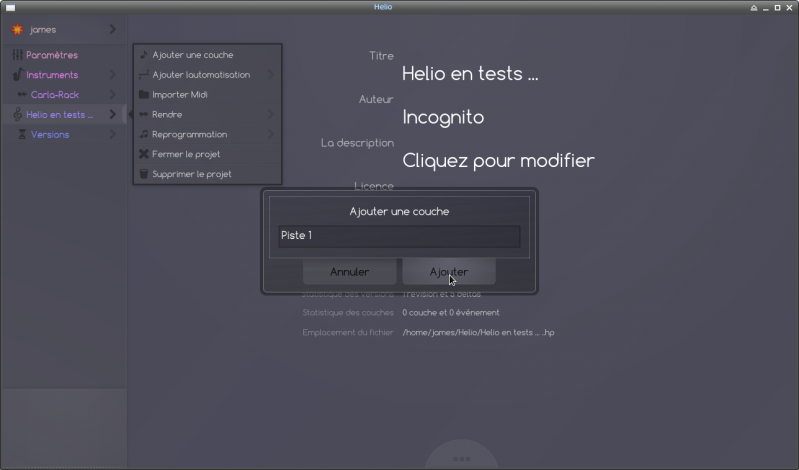Expand the james user chevron

(x=113, y=30)
